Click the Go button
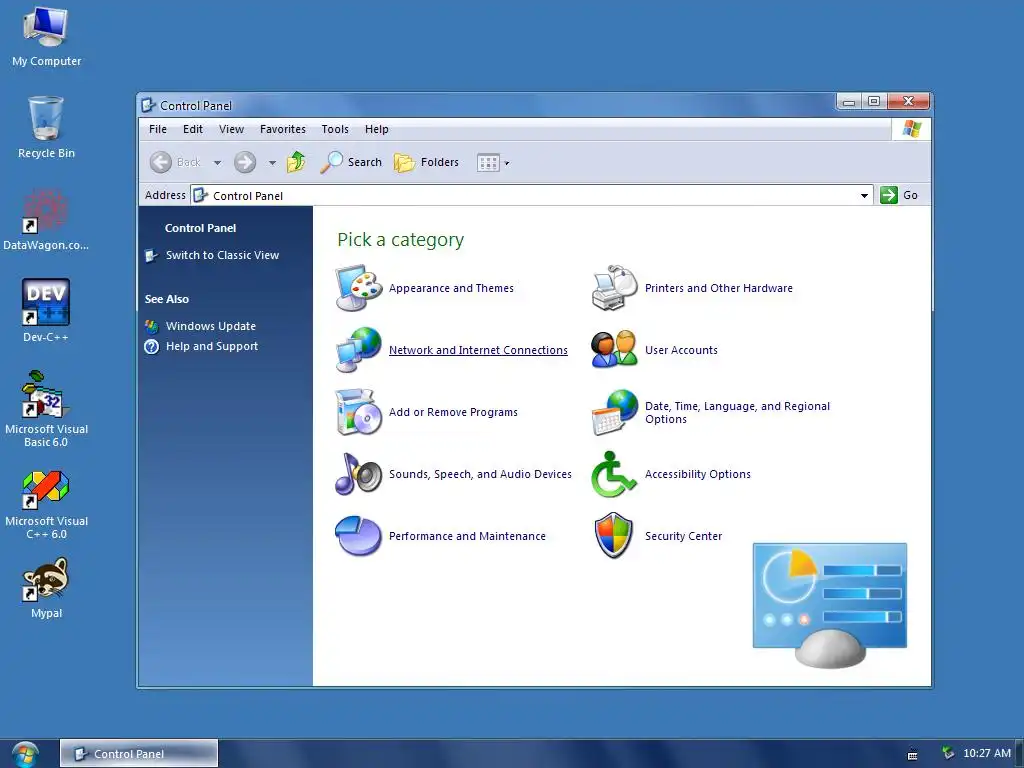 [x=899, y=195]
